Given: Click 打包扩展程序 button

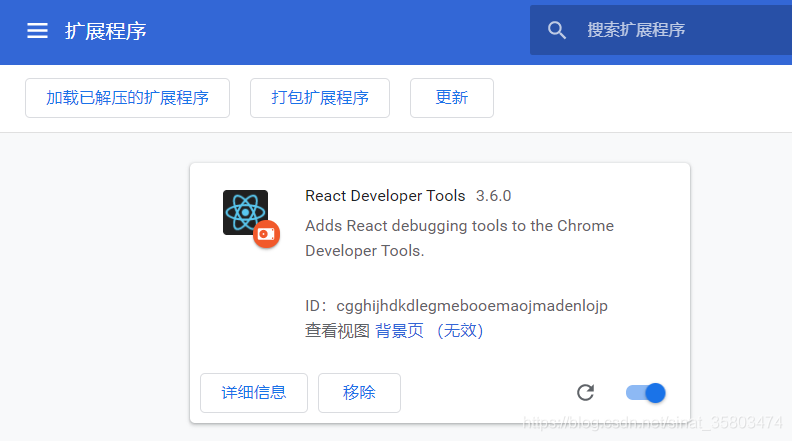Looking at the screenshot, I should pos(320,98).
